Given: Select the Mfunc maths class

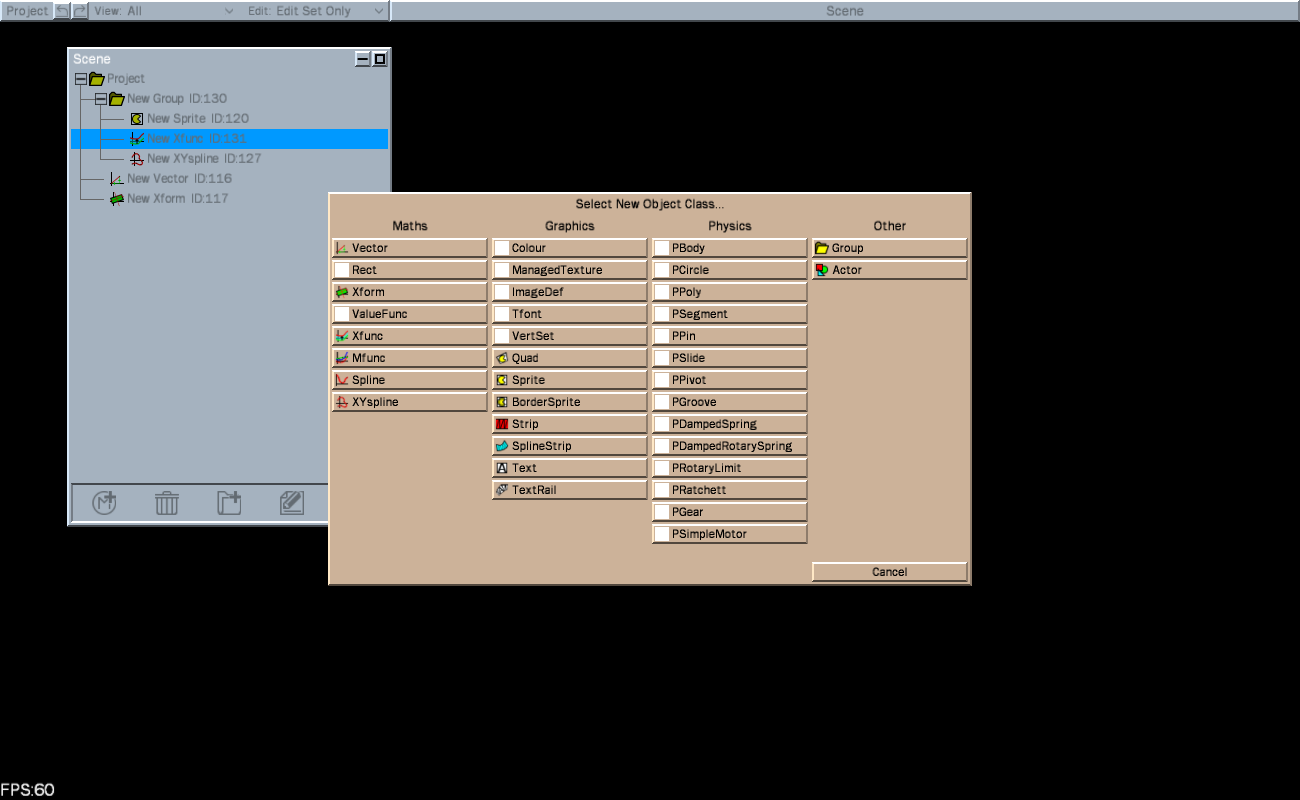Looking at the screenshot, I should coord(409,358).
